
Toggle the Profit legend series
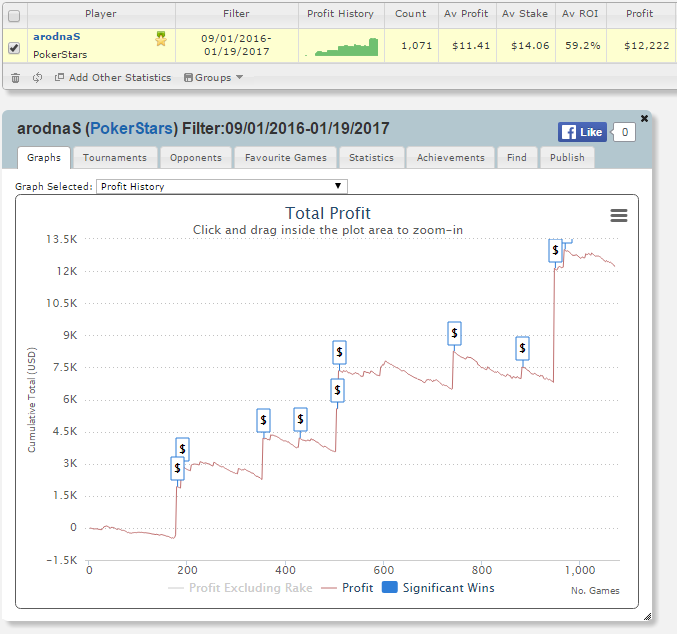(x=347, y=588)
